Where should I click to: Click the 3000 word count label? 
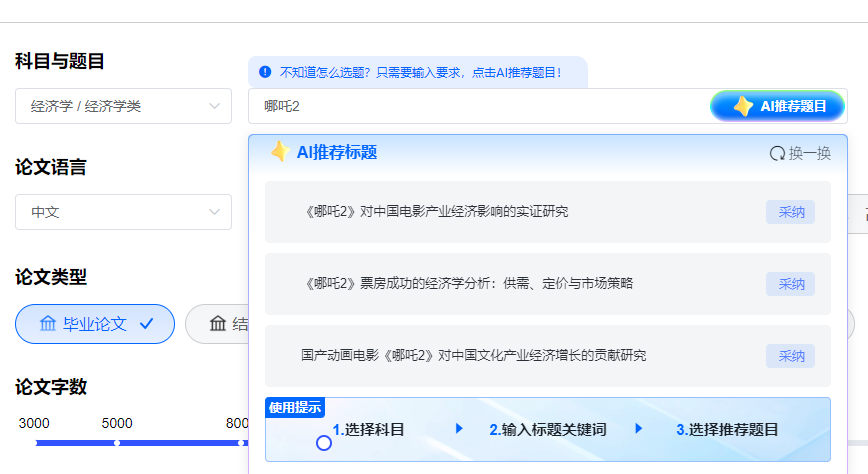pos(34,424)
